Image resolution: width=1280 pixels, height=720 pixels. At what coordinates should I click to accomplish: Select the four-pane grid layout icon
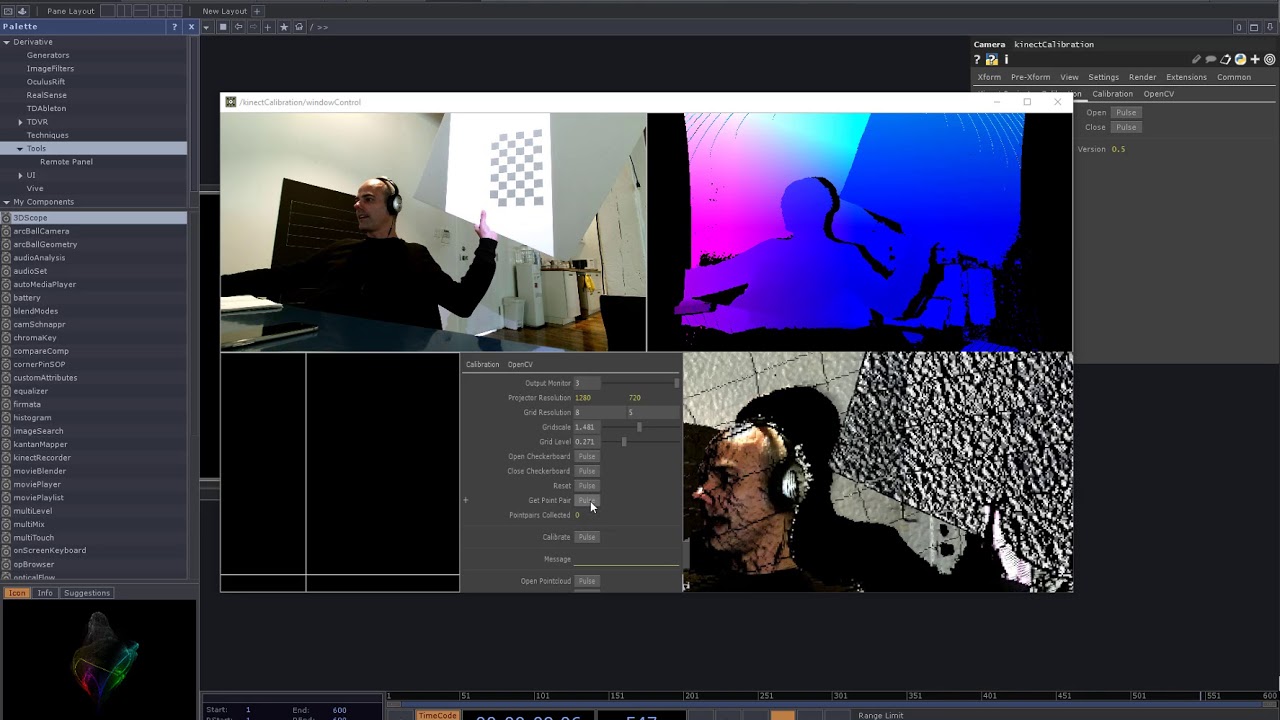point(176,11)
